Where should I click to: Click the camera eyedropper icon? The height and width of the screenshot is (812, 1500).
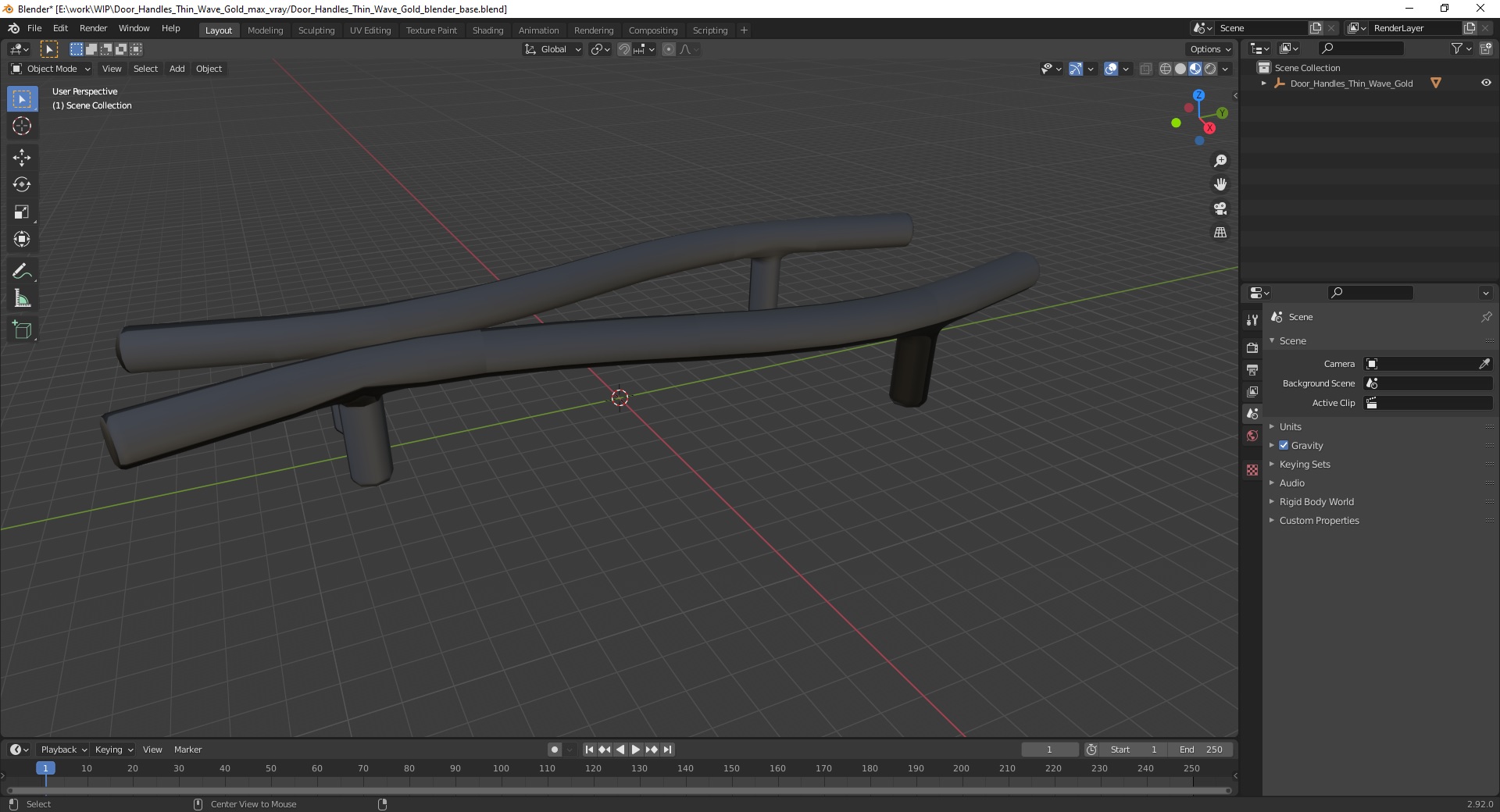[x=1484, y=364]
